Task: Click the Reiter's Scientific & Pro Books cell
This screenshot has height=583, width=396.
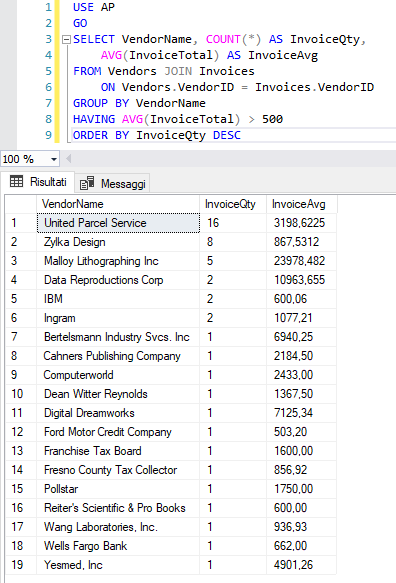Action: (x=118, y=508)
